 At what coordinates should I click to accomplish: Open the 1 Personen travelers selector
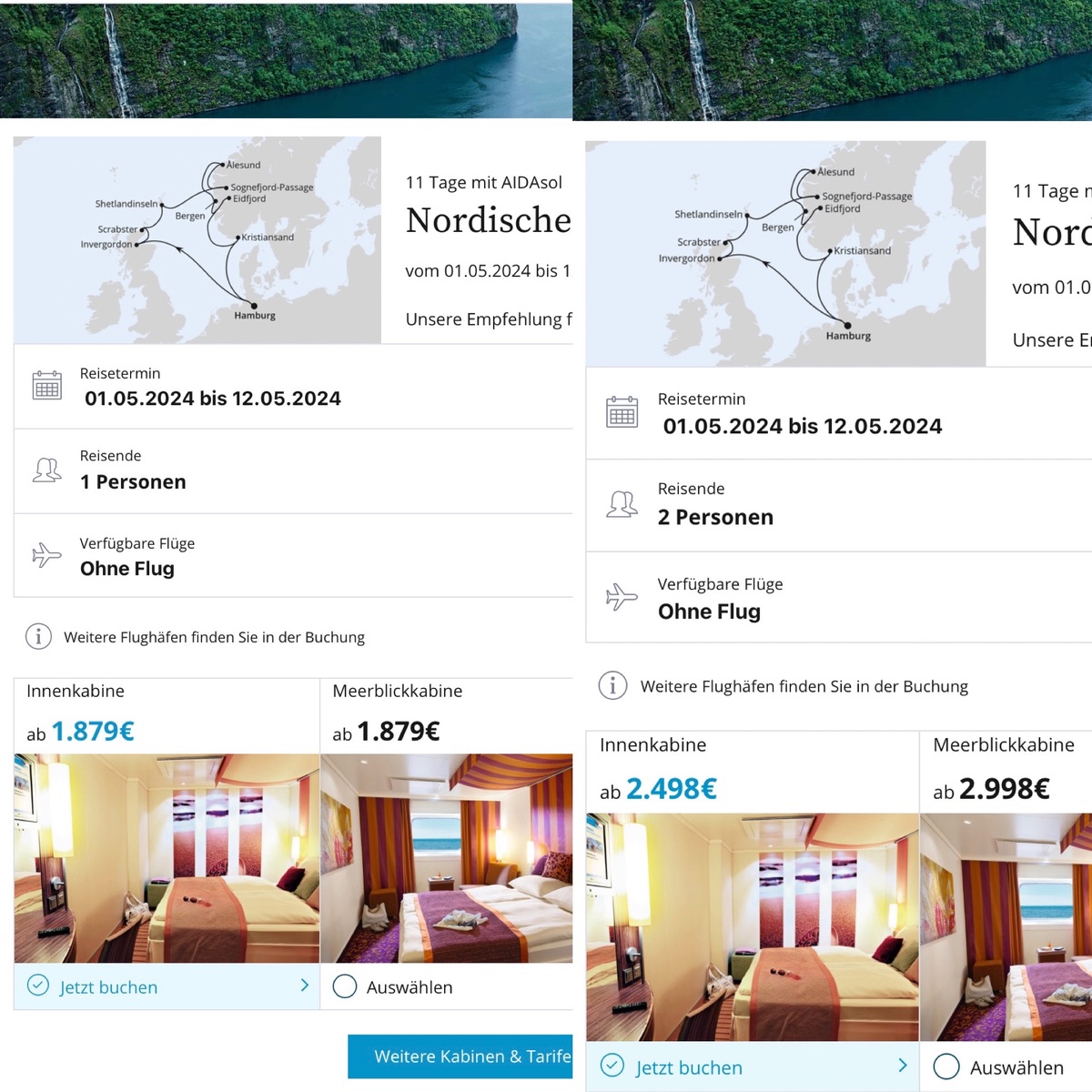(293, 471)
